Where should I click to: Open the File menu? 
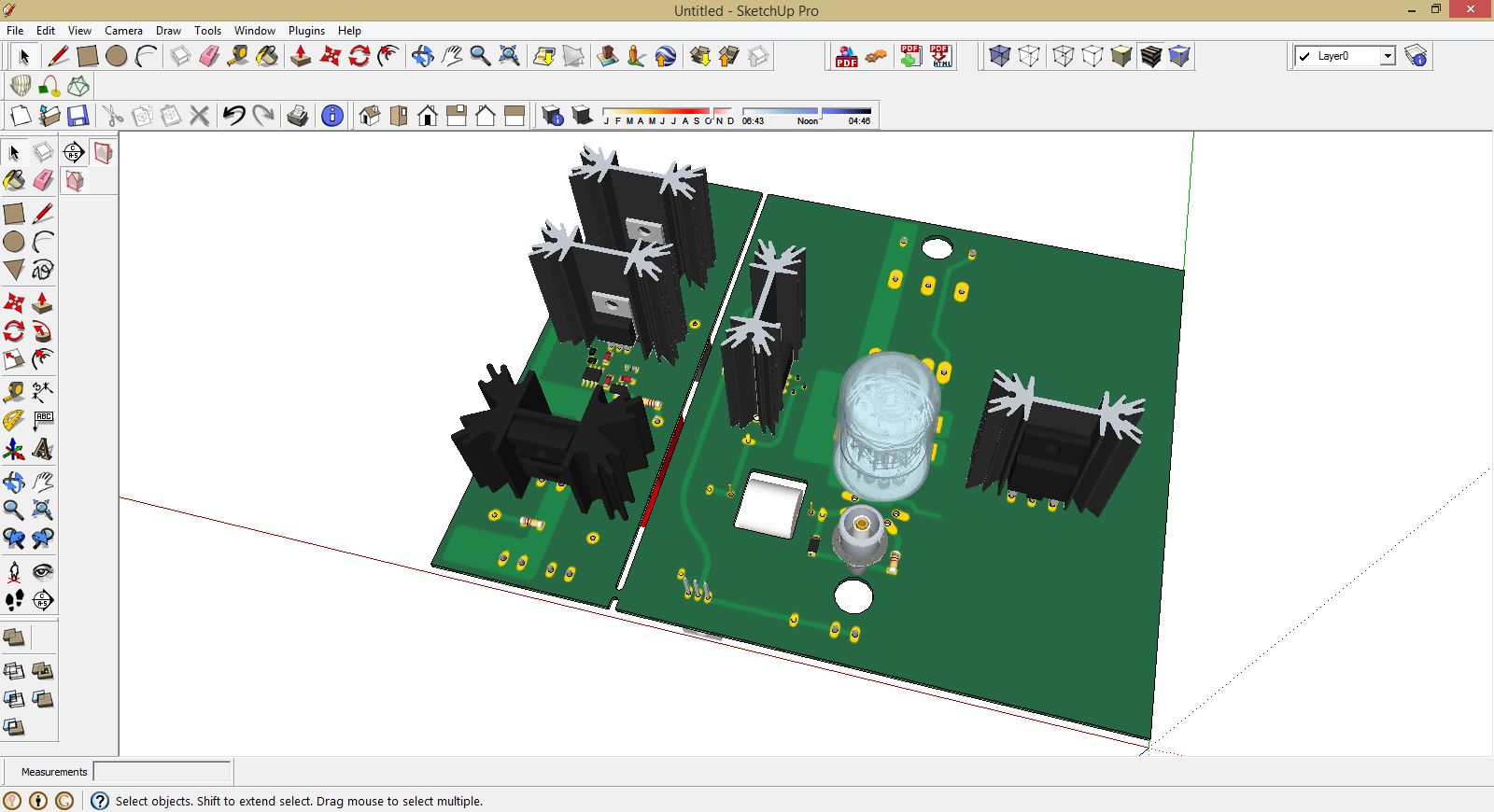[15, 31]
